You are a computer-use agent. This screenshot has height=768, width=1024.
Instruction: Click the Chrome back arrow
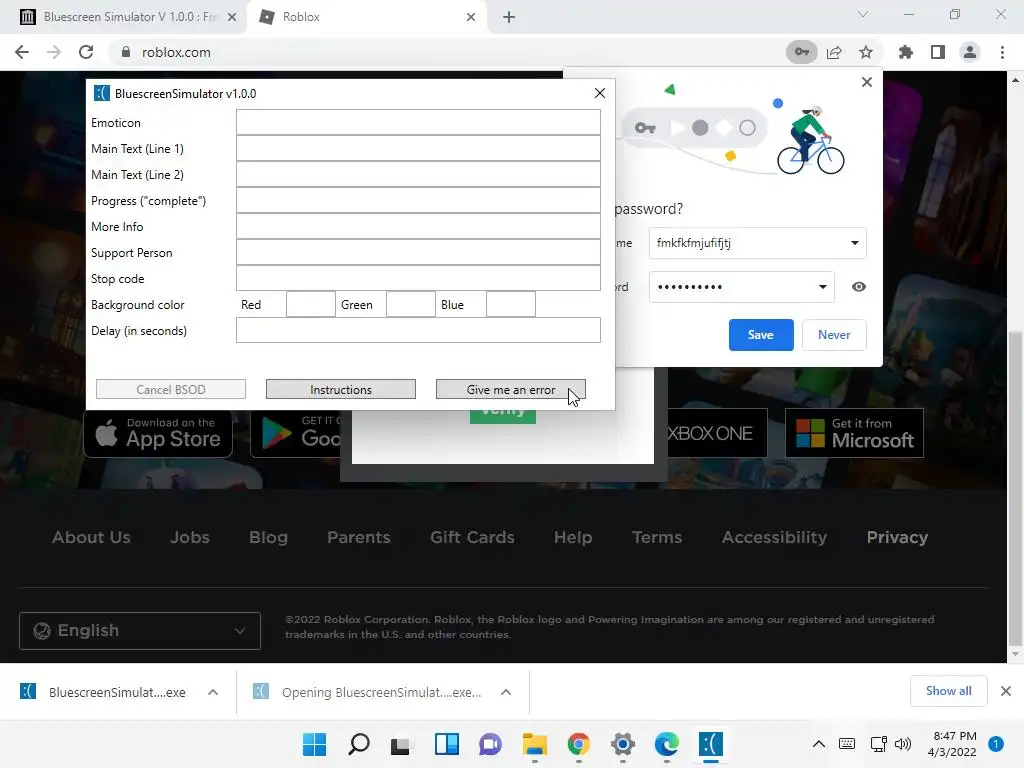[22, 52]
